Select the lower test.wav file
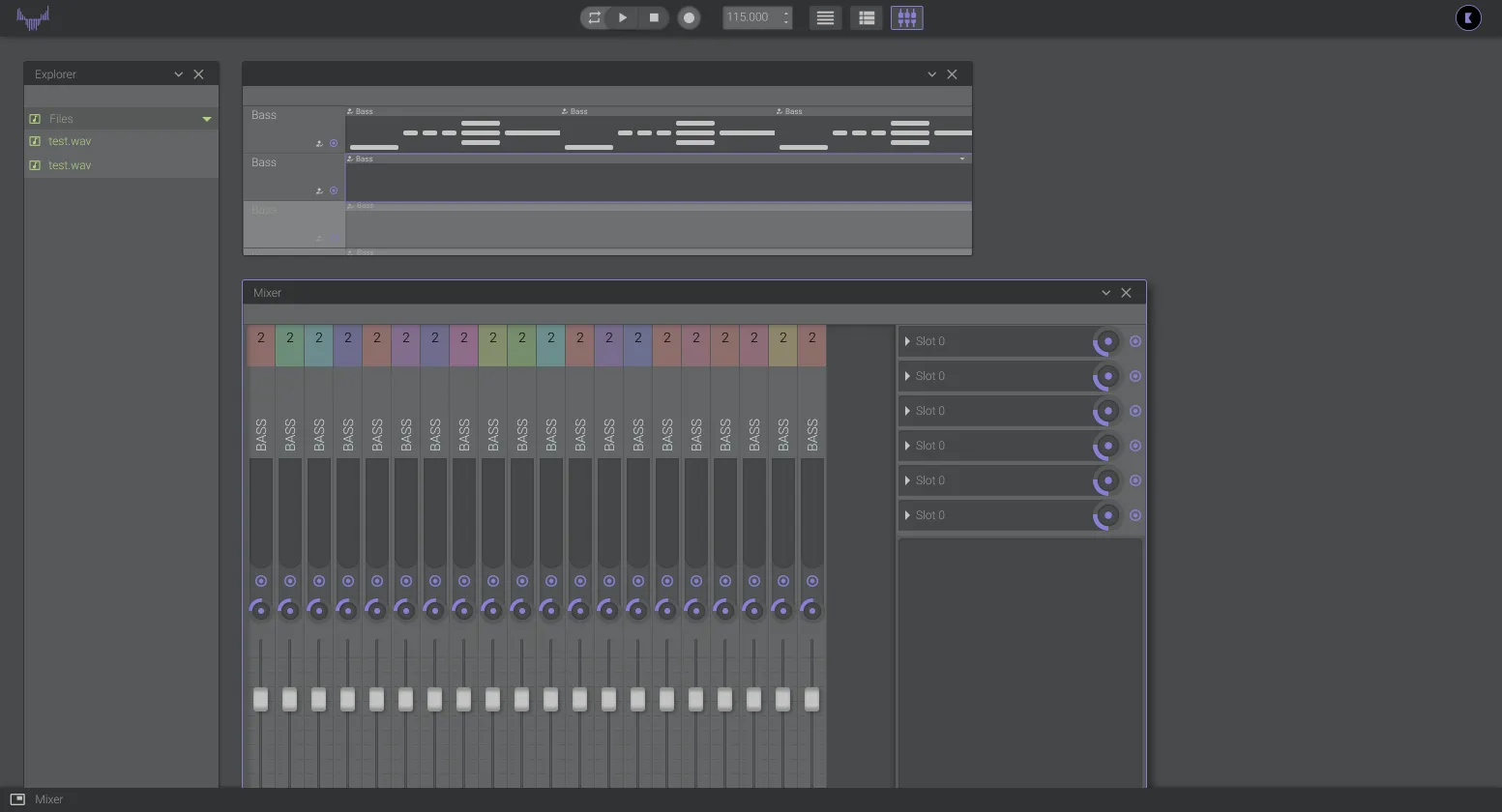1502x812 pixels. (70, 165)
